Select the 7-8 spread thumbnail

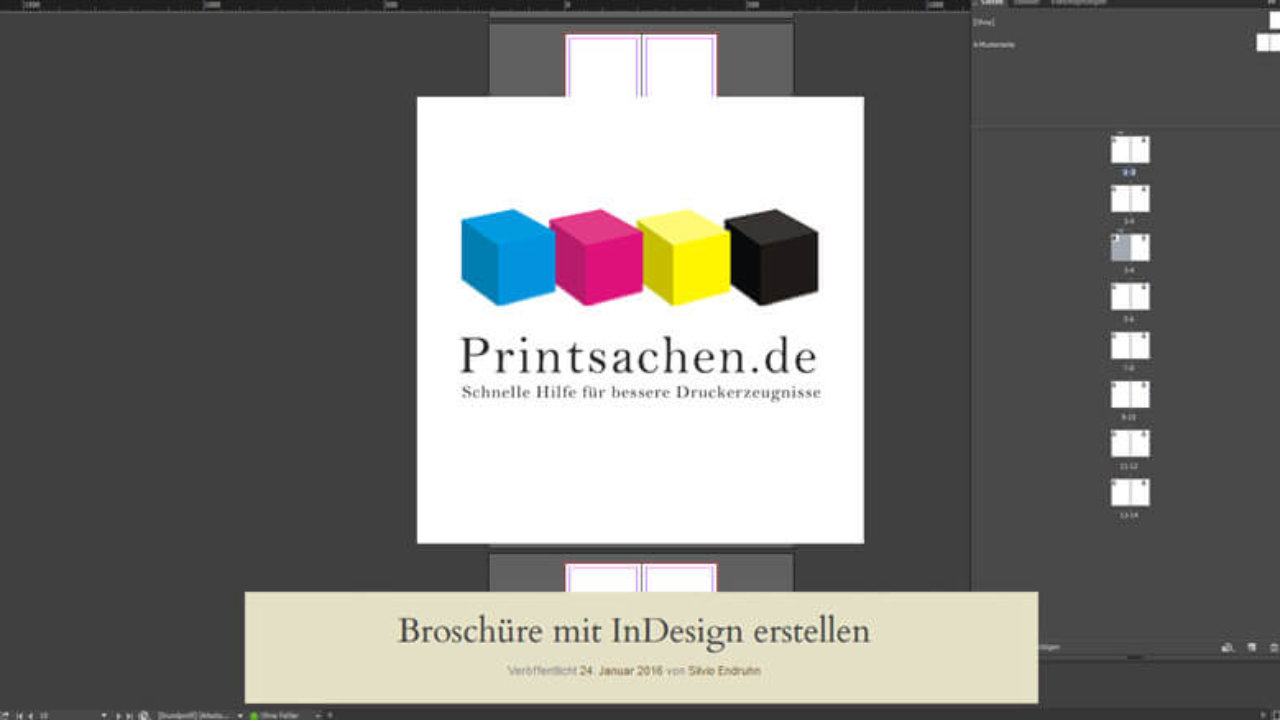(1130, 346)
